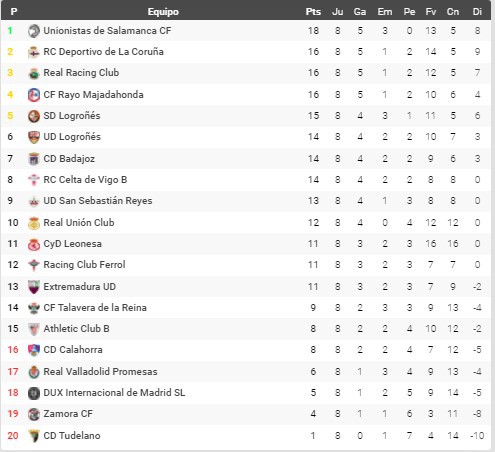Screen dimensions: 495x452
Task: Click the CD Tudelano crest icon
Action: pyautogui.click(x=34, y=436)
